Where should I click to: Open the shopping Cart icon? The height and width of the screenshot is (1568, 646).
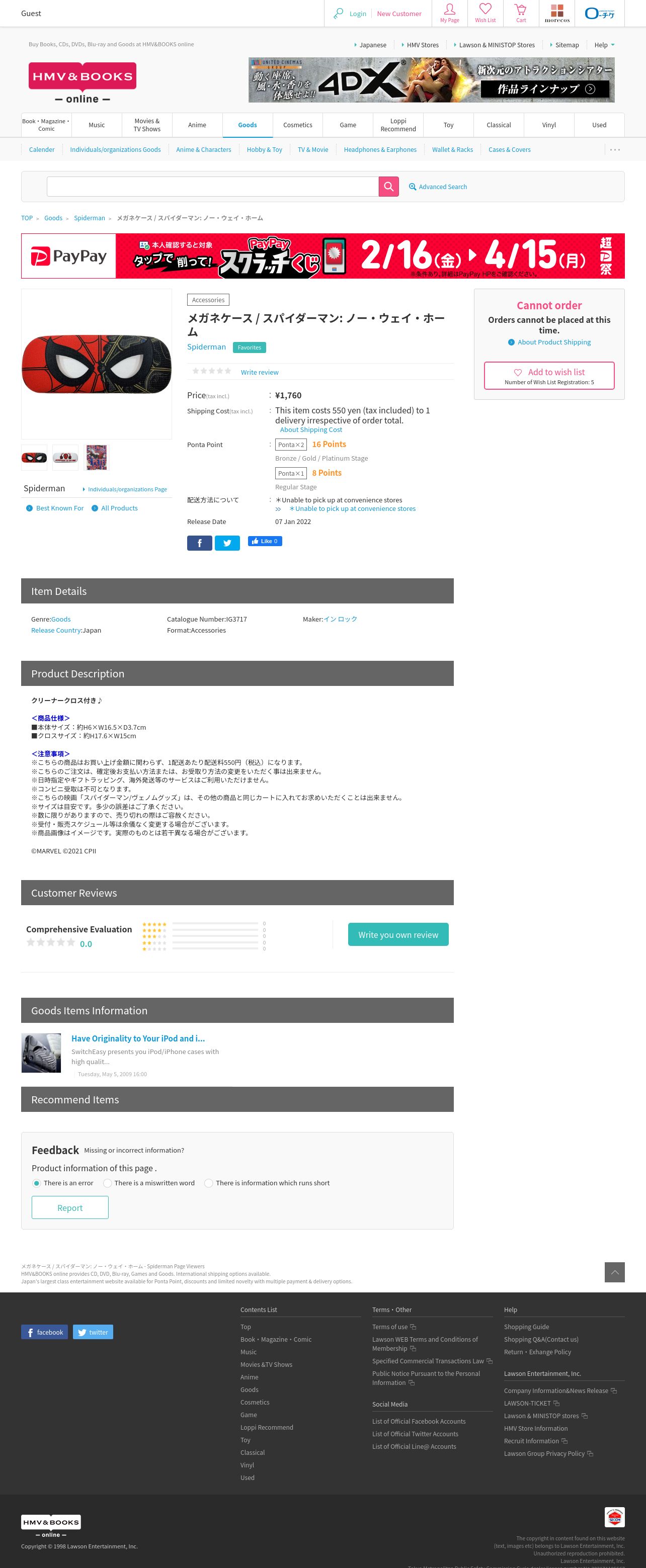pos(521,13)
